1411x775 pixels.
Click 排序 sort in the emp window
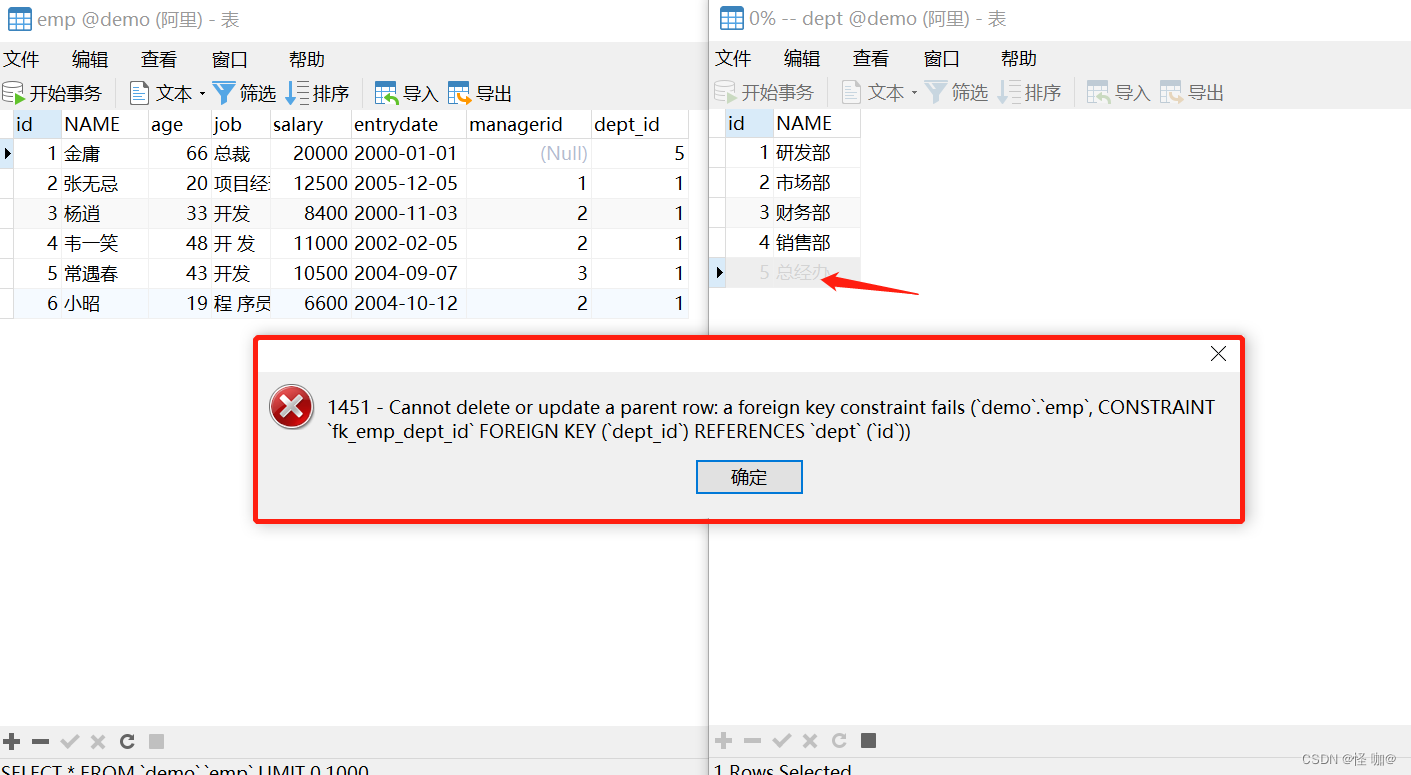[317, 93]
